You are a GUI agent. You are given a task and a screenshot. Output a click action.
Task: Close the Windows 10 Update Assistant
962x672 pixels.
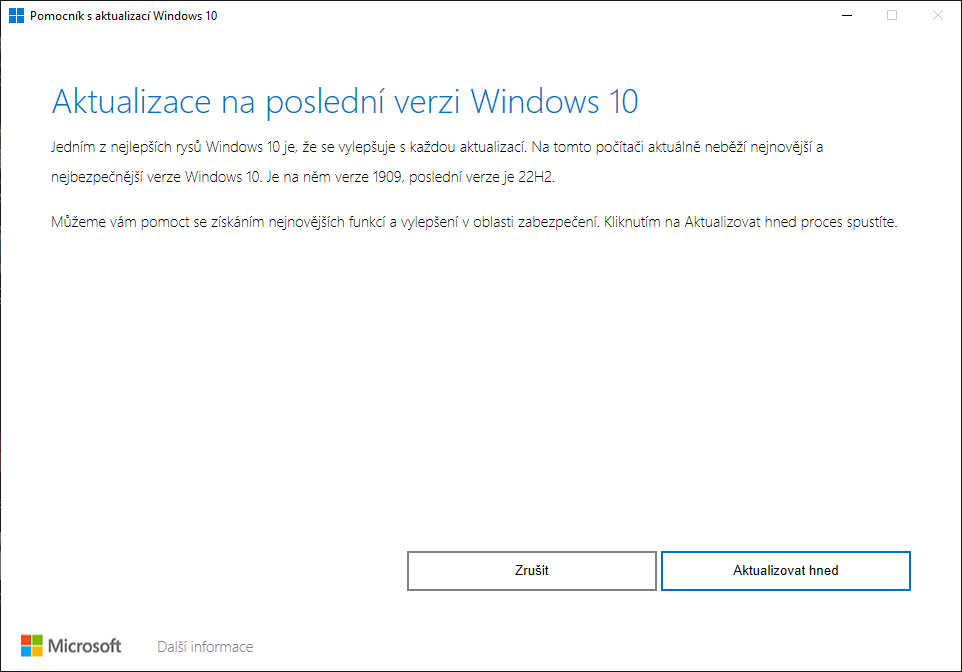pyautogui.click(x=938, y=15)
